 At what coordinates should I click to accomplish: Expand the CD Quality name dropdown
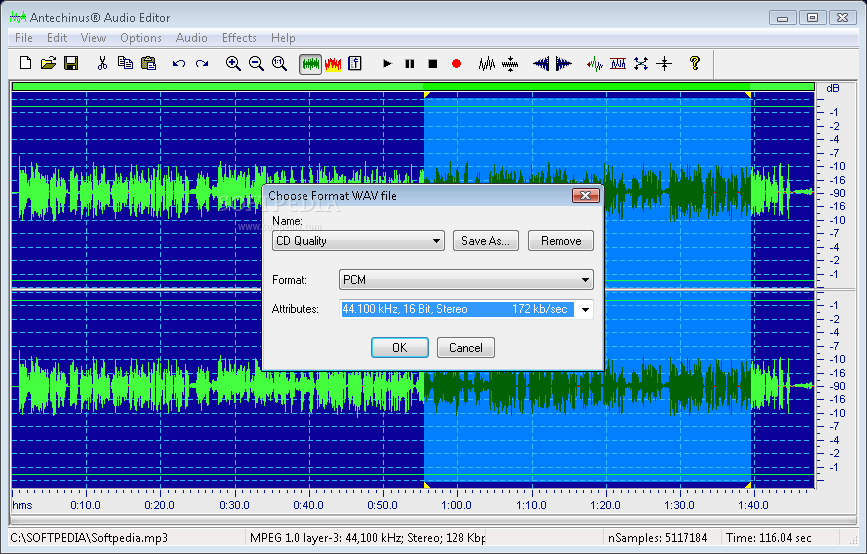coord(436,241)
